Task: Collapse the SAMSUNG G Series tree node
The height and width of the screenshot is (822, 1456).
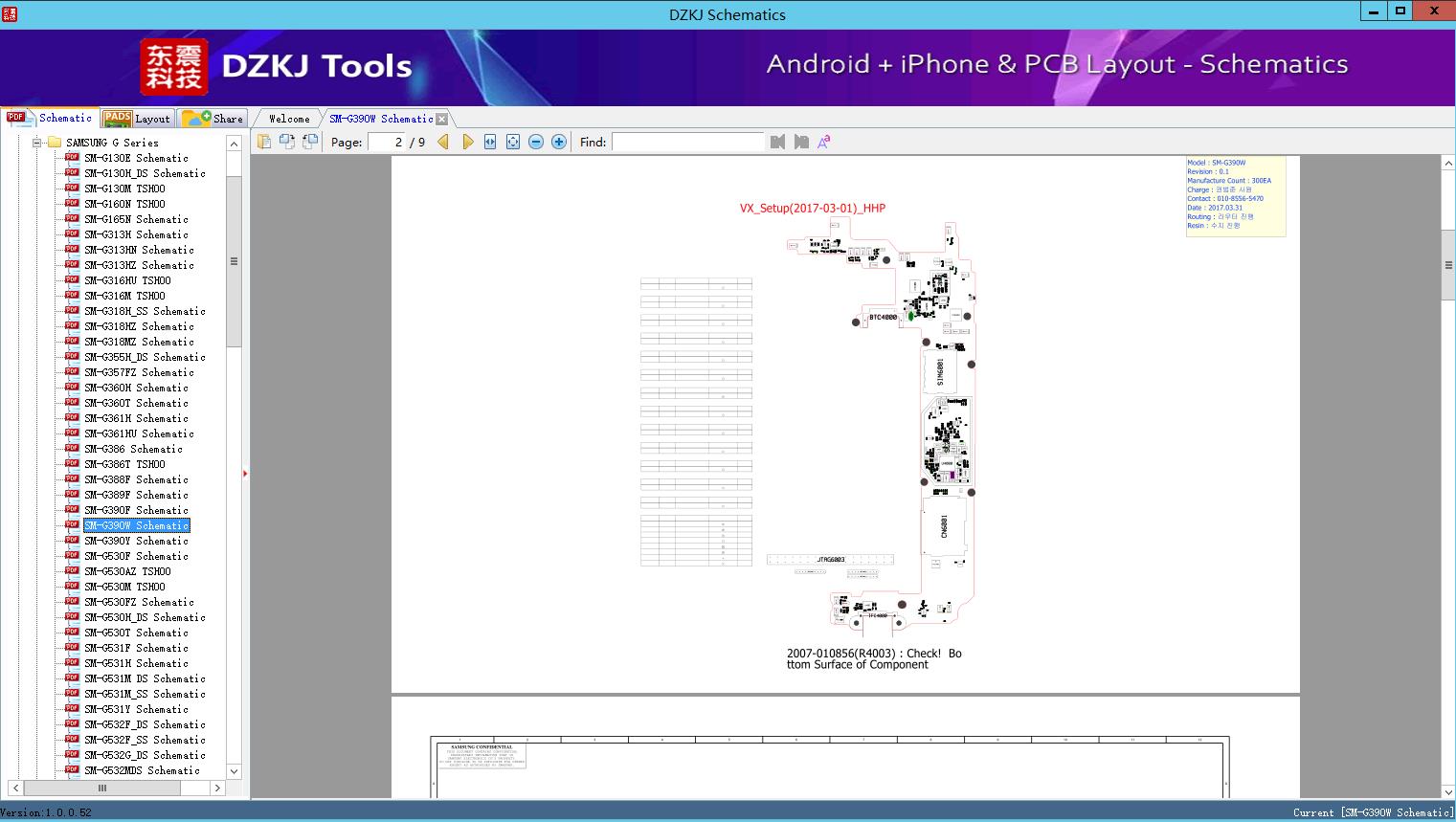Action: (37, 143)
